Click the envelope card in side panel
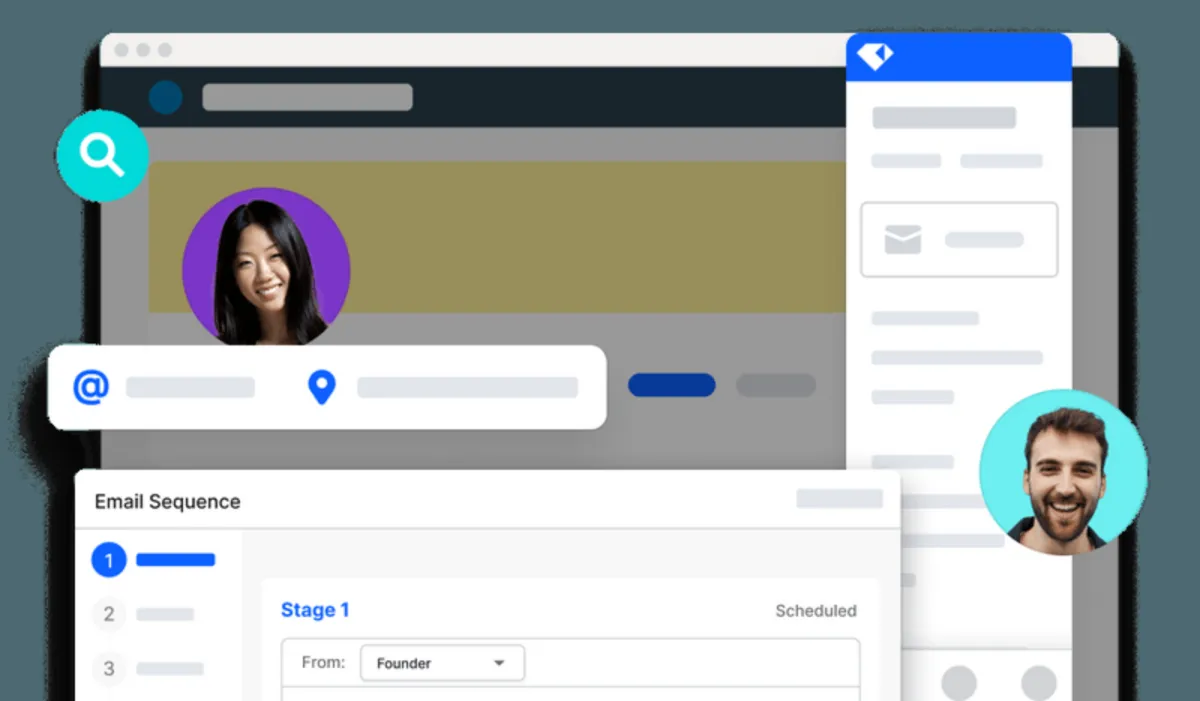This screenshot has height=701, width=1200. tap(959, 240)
